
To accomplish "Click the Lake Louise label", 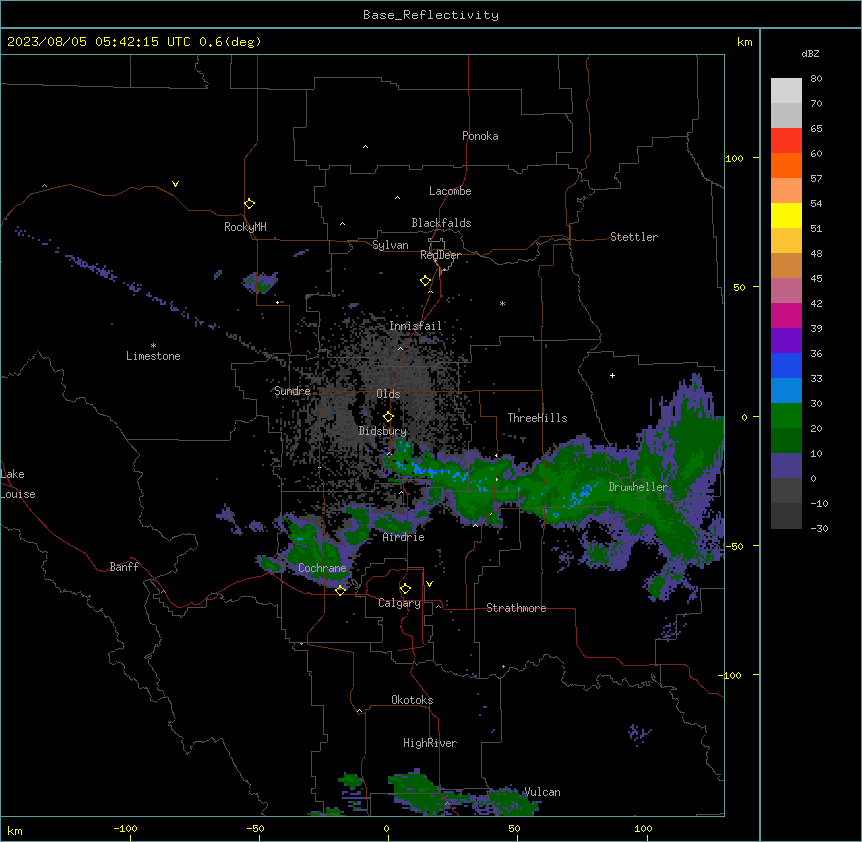I will [x=18, y=484].
